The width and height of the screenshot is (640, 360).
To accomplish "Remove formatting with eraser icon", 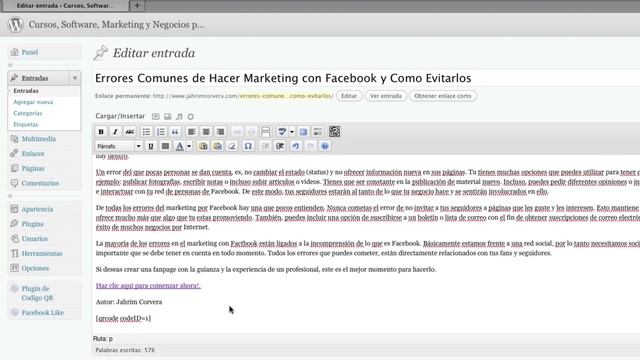I will pyautogui.click(x=232, y=146).
